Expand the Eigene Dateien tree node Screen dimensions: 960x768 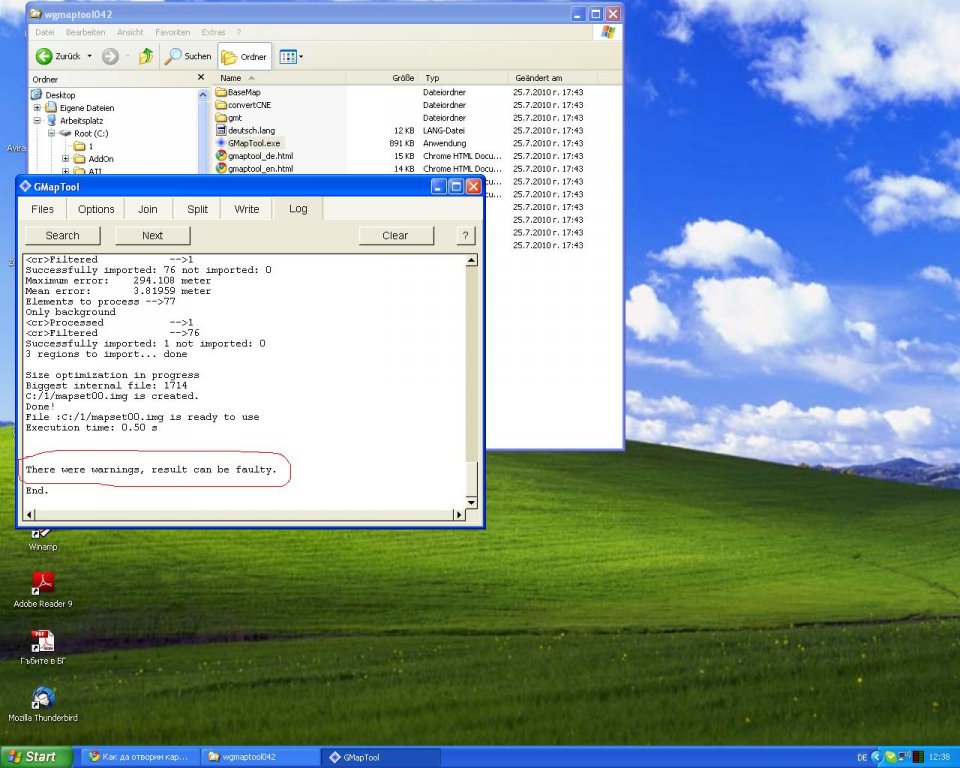(x=37, y=108)
